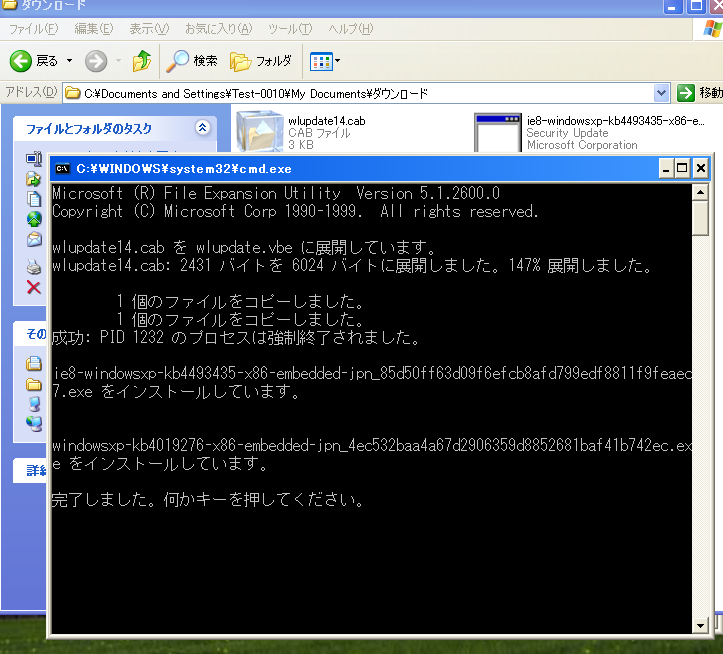Click the cmd scrollbar down arrow

click(x=700, y=626)
